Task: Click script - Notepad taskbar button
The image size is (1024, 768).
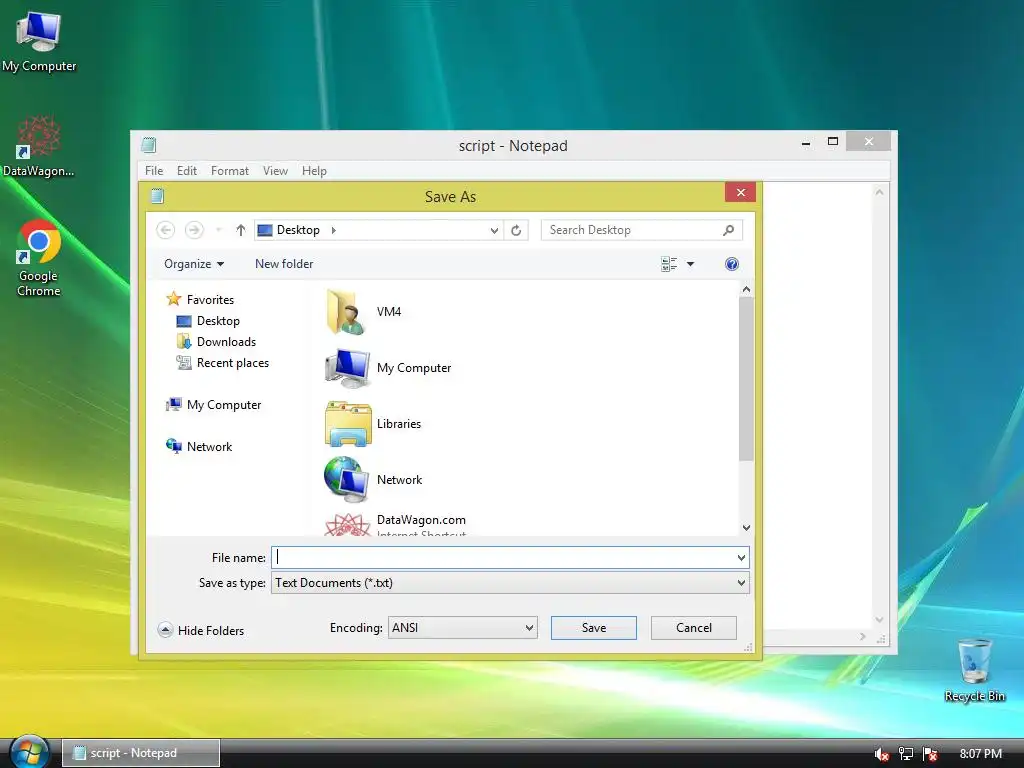Action: (x=141, y=753)
